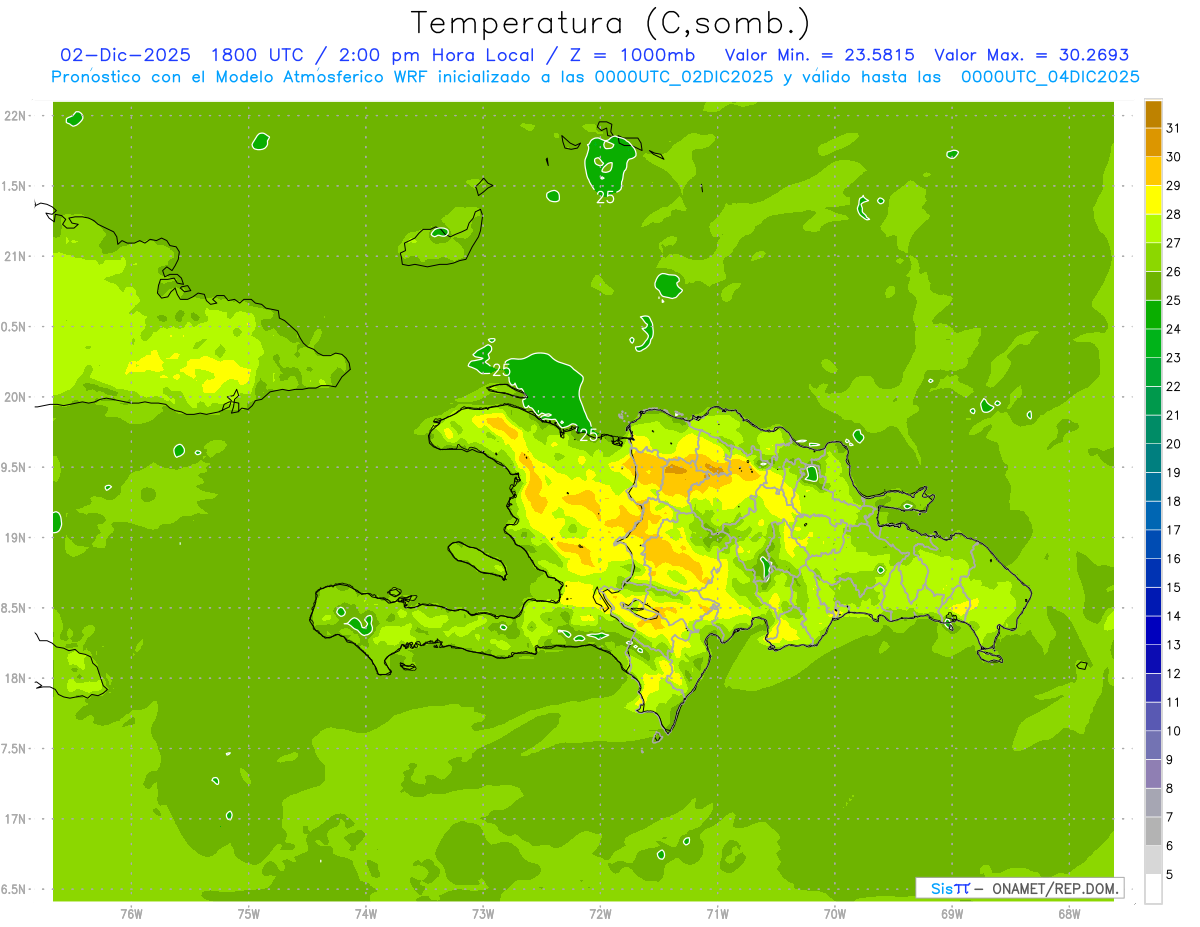Viewport: 1200px width, 927px height.
Task: Click the "7.5N" latitude label
Action: coord(15,749)
